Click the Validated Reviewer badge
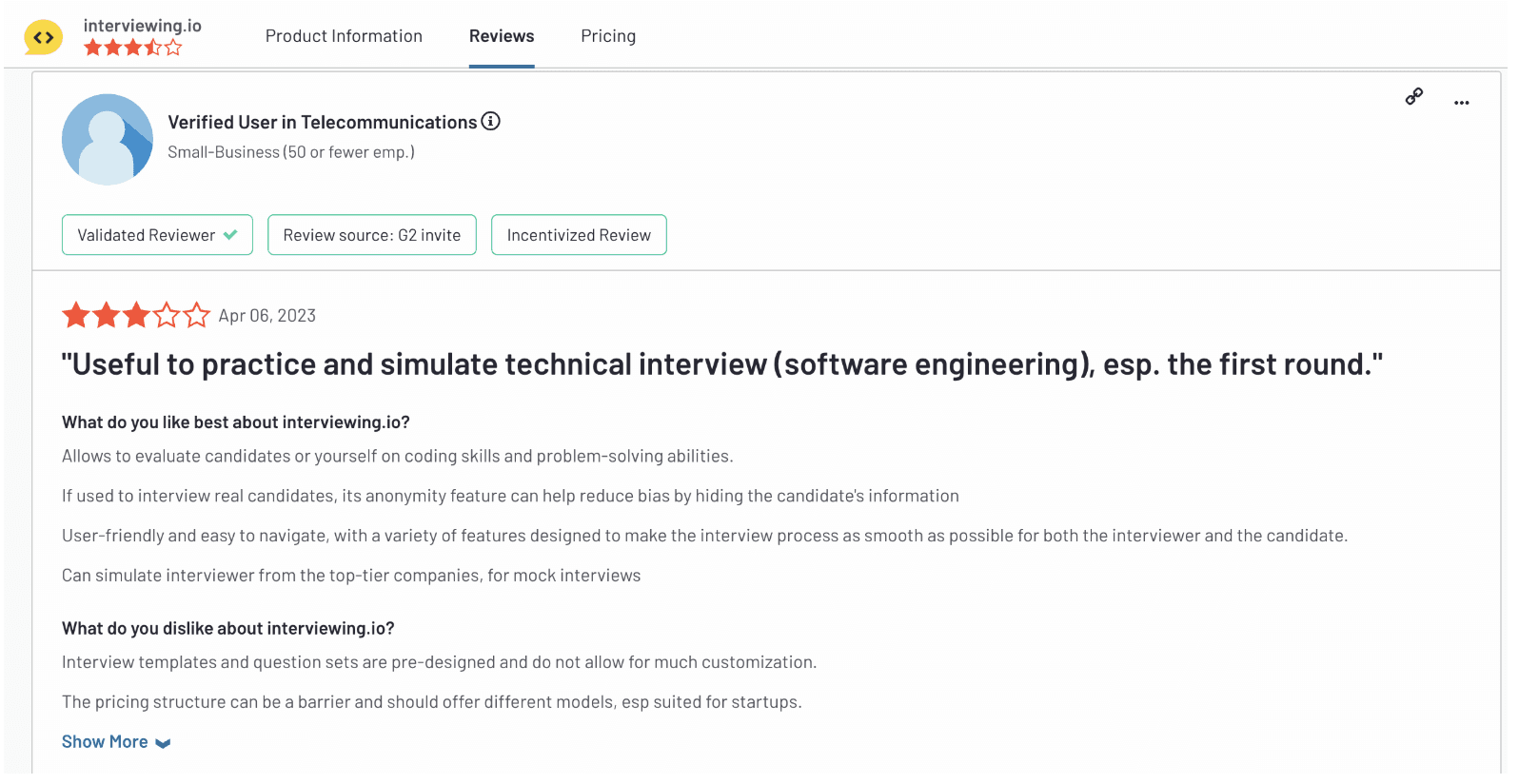The width and height of the screenshot is (1519, 784). click(x=157, y=235)
